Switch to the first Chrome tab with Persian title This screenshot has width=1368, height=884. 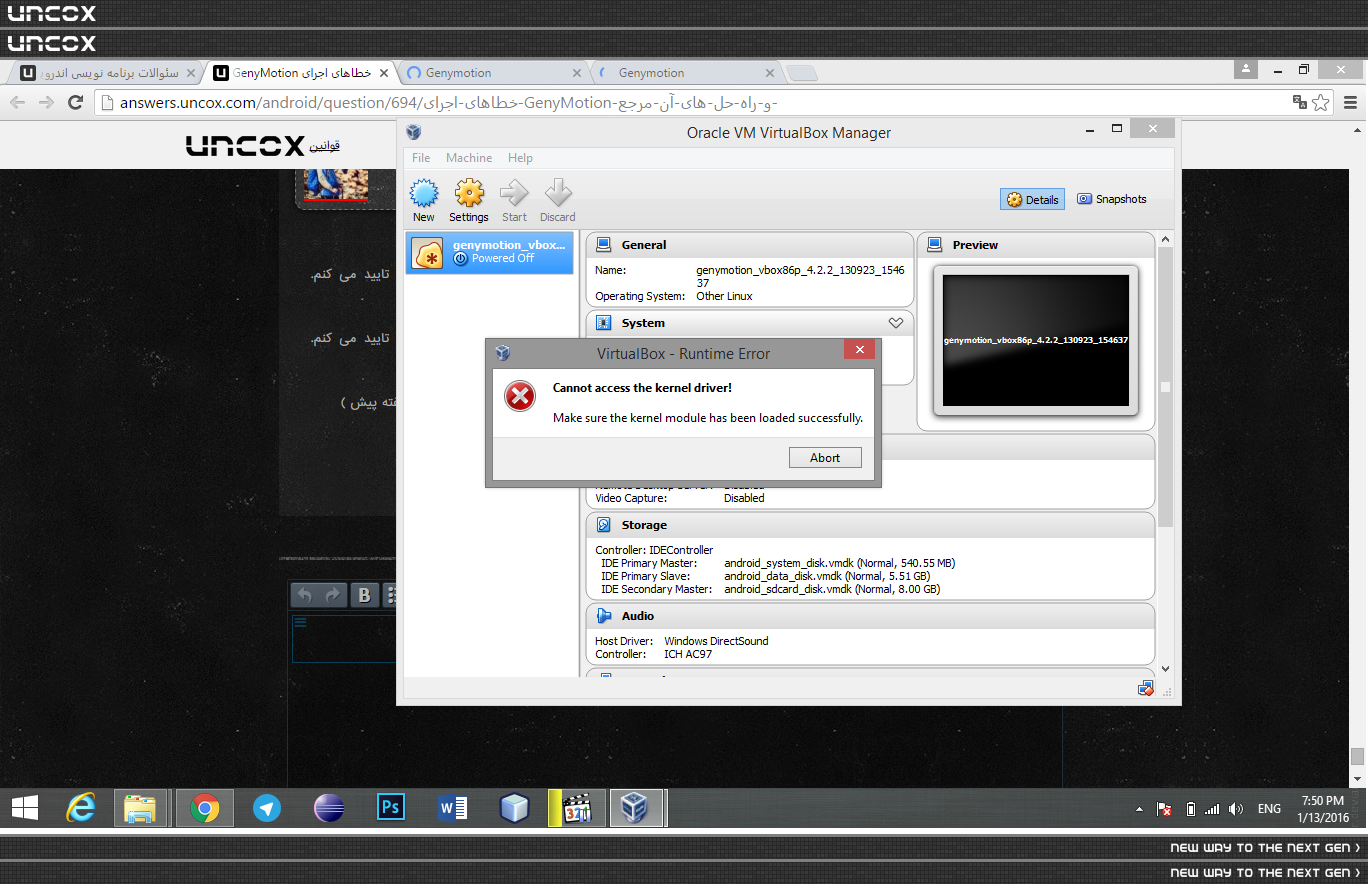(x=105, y=73)
